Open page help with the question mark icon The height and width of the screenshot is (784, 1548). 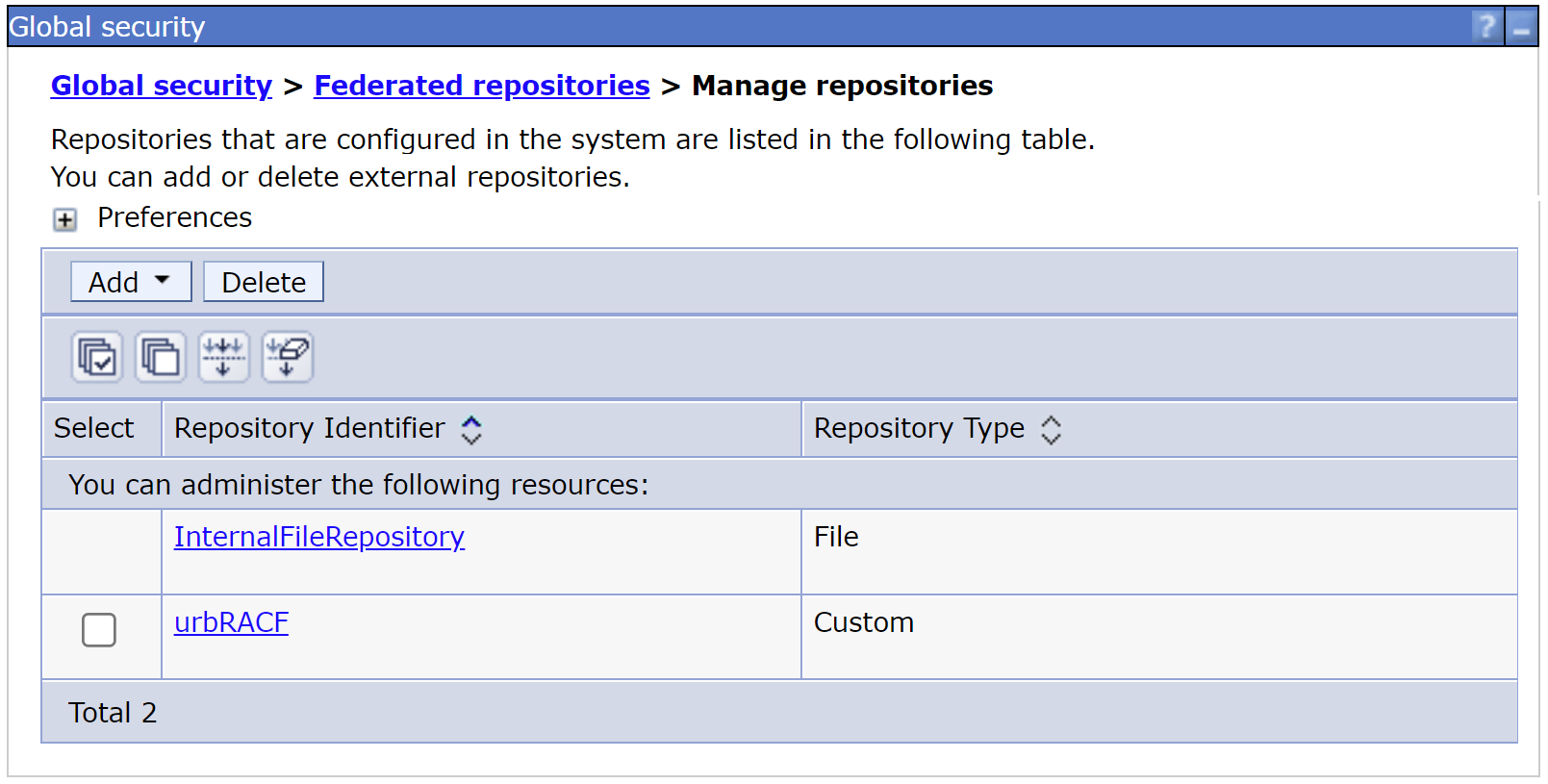pyautogui.click(x=1485, y=26)
